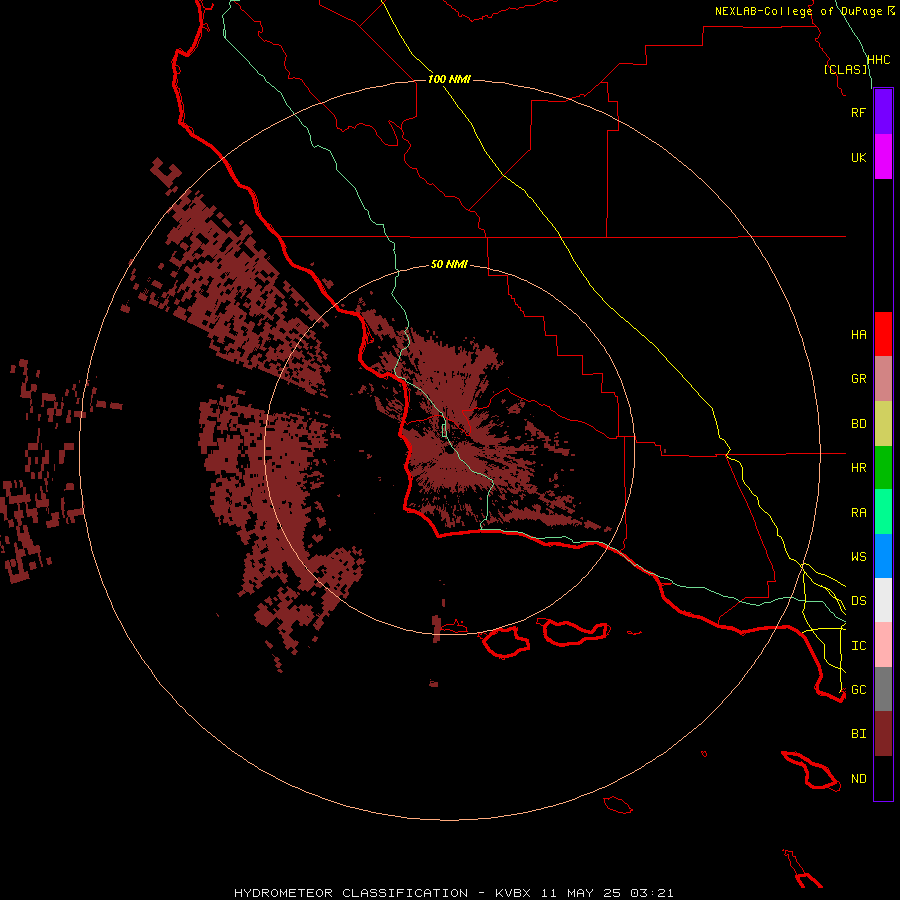Click the WS blue legend swatch

[883, 556]
